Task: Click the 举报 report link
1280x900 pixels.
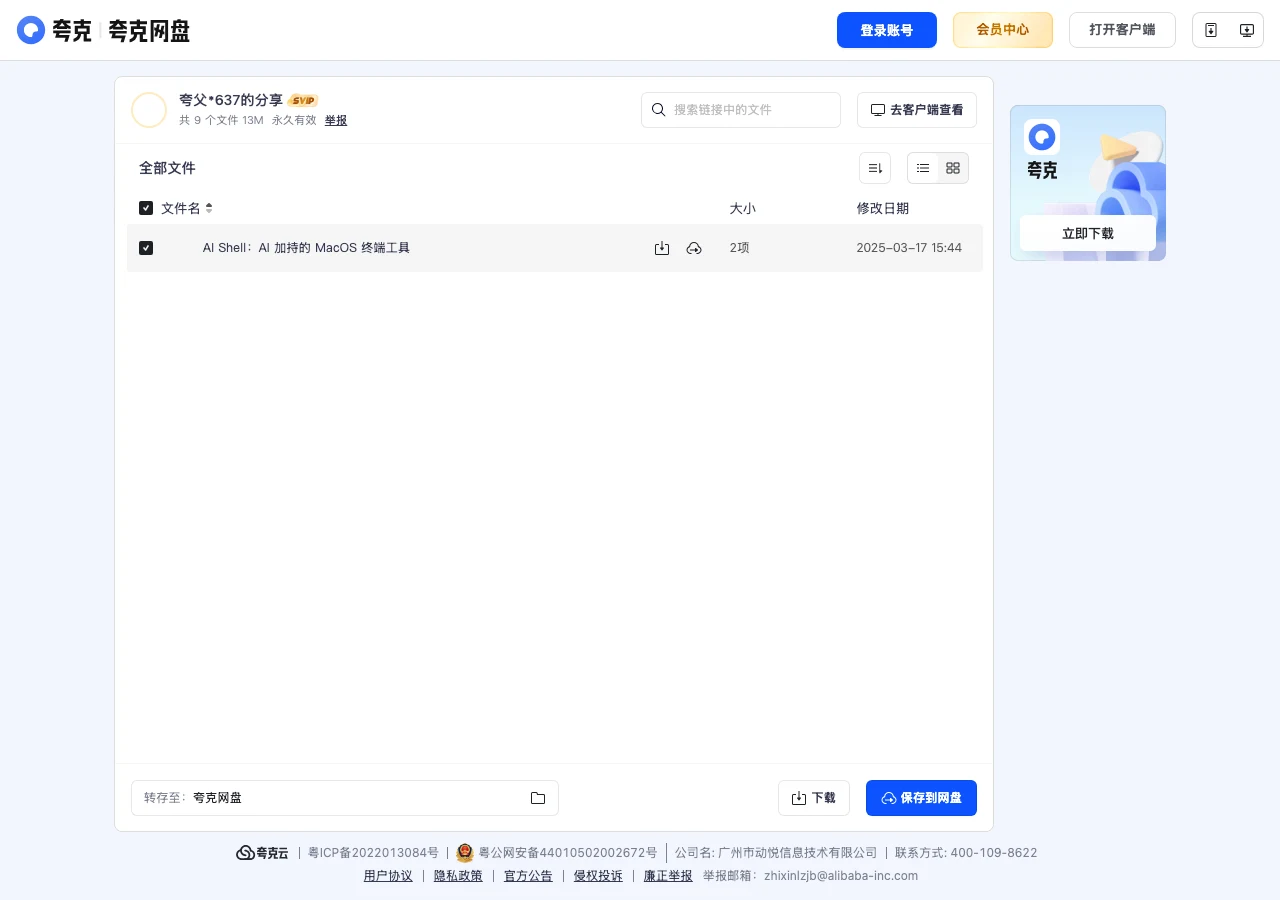Action: (336, 120)
